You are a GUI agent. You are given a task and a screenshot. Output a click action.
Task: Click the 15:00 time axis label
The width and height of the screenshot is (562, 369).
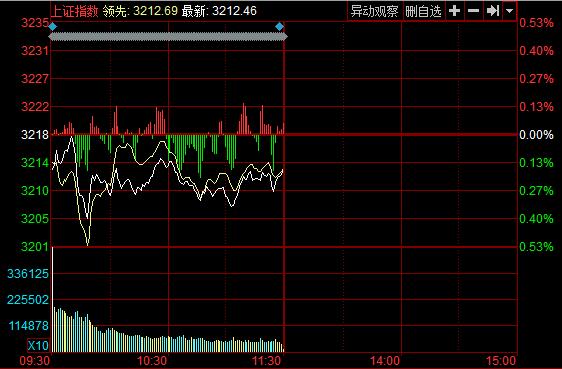click(x=501, y=361)
